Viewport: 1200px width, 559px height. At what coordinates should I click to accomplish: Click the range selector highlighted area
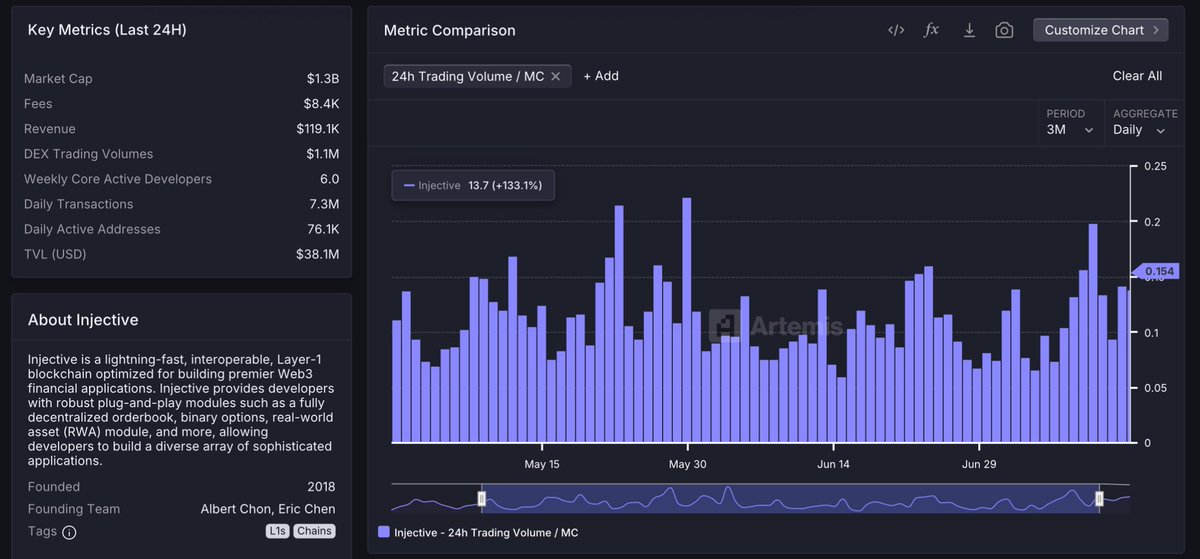[x=790, y=498]
